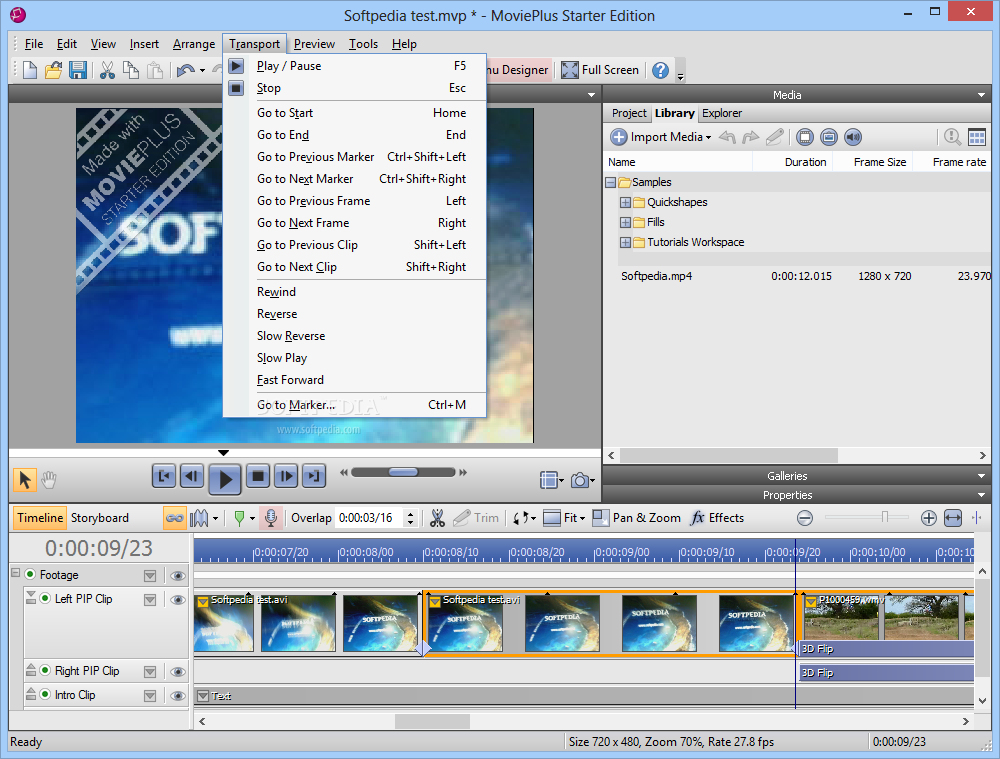Image resolution: width=1000 pixels, height=759 pixels.
Task: Click the shuttle speed slider handle
Action: (x=403, y=473)
